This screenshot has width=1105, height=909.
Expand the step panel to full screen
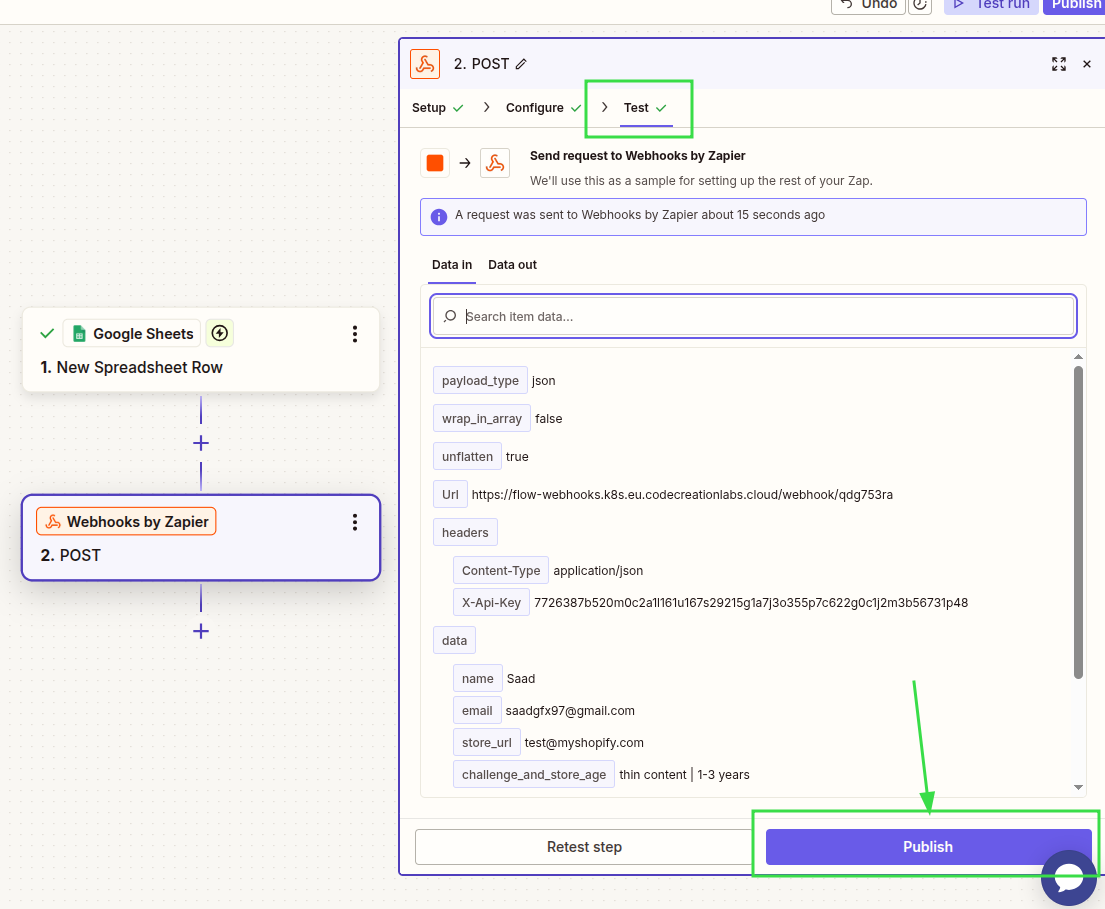1059,64
